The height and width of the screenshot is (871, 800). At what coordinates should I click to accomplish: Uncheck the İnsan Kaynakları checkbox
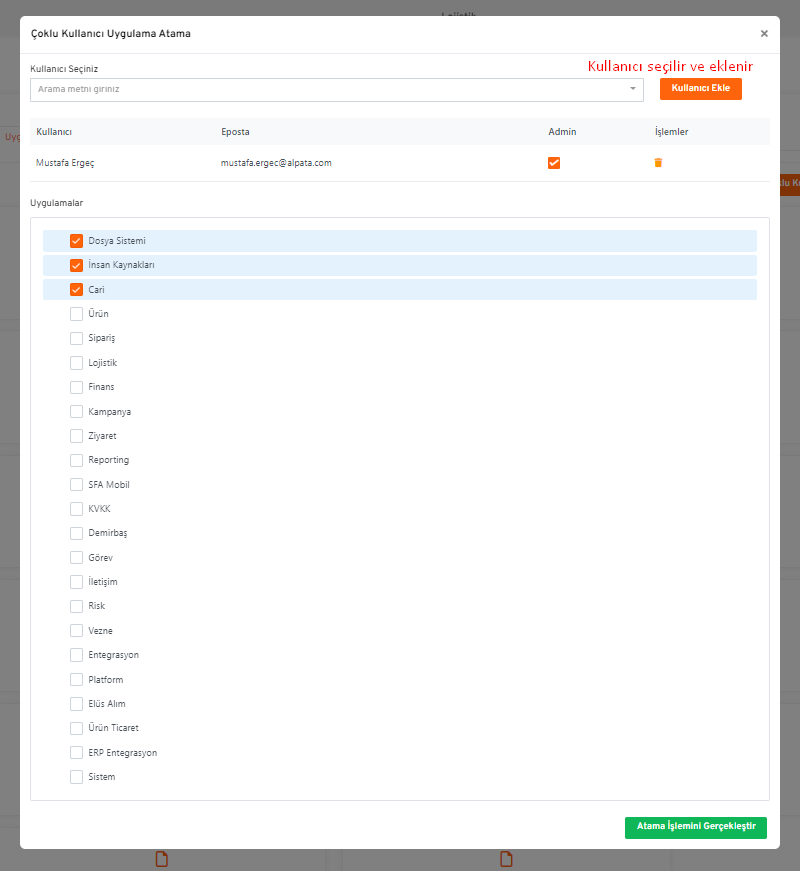point(76,265)
